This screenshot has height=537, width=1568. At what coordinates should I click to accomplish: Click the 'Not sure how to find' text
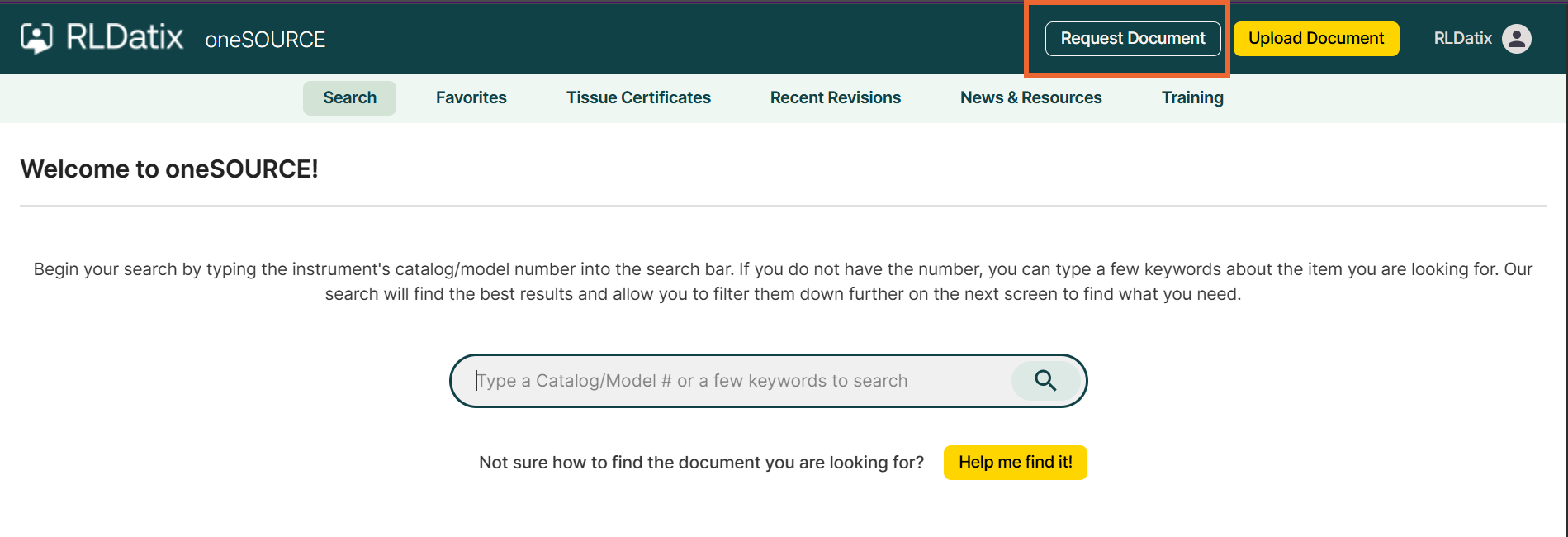(701, 463)
